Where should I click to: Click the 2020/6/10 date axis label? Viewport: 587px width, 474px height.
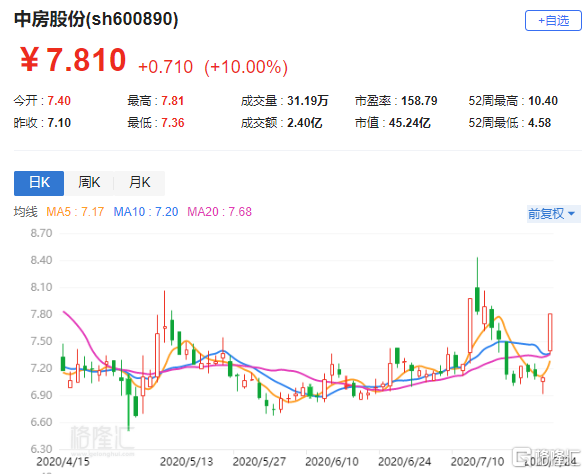[x=332, y=462]
